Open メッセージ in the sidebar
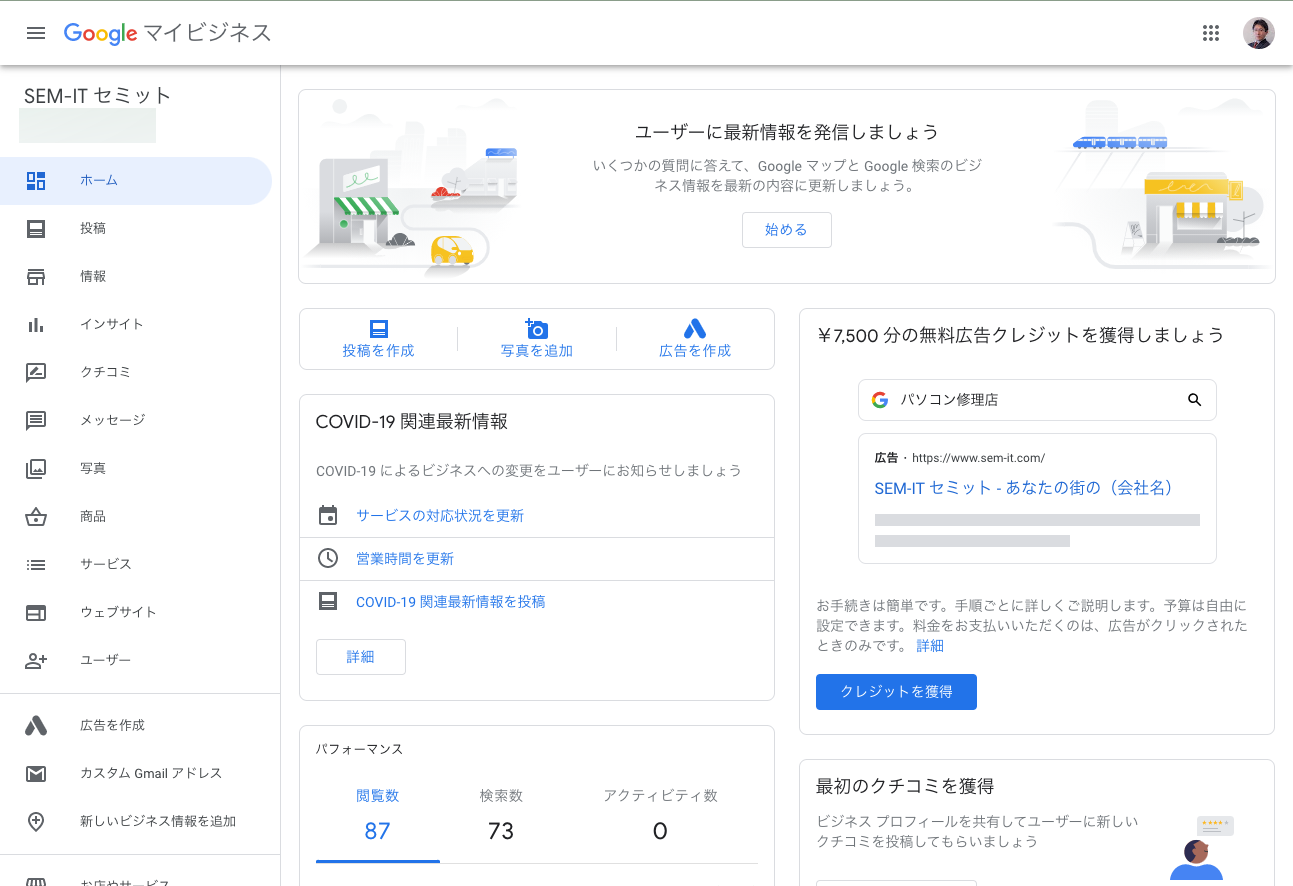 click(x=136, y=421)
